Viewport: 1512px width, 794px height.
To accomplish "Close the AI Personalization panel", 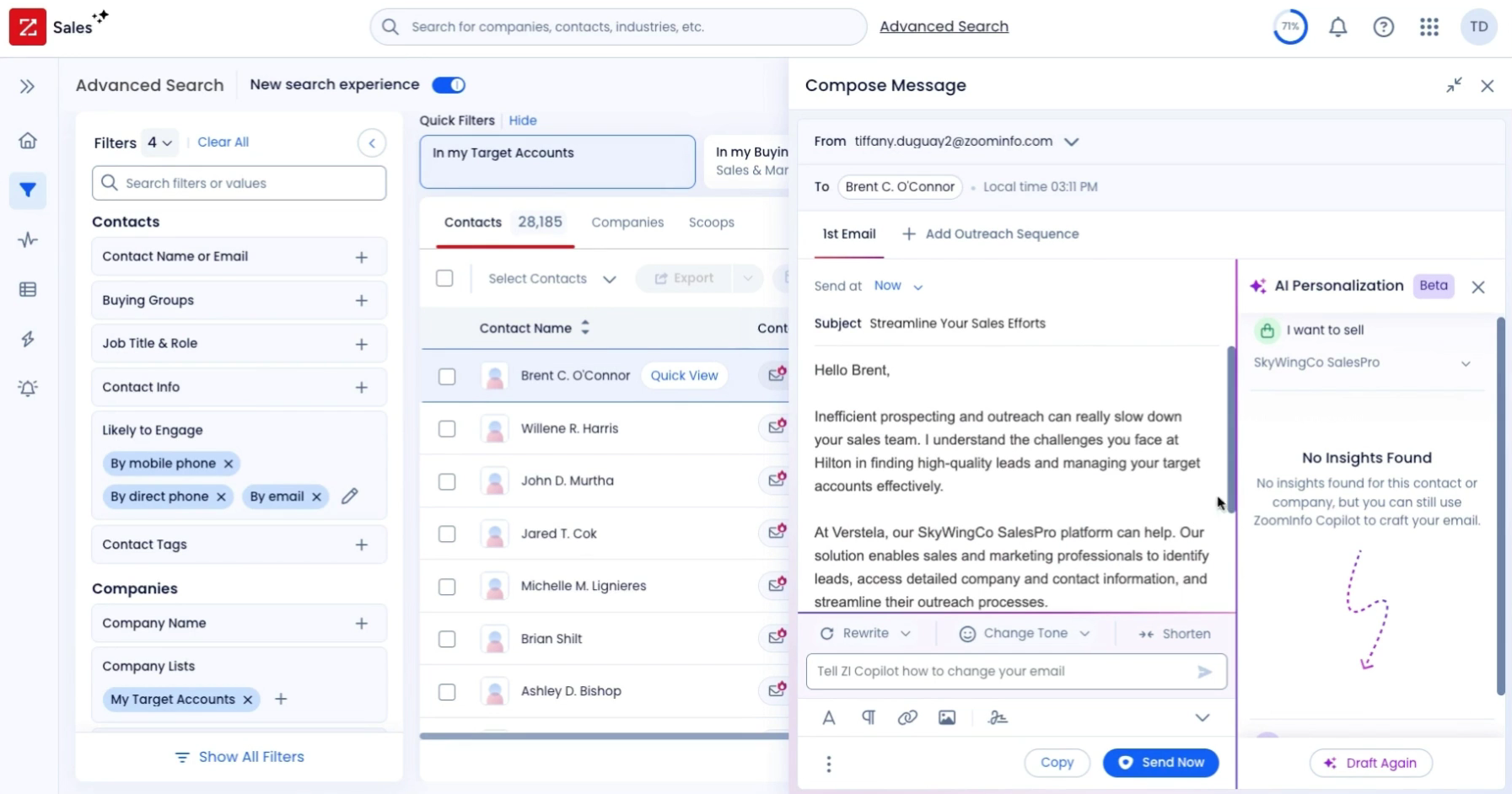I will [1478, 287].
